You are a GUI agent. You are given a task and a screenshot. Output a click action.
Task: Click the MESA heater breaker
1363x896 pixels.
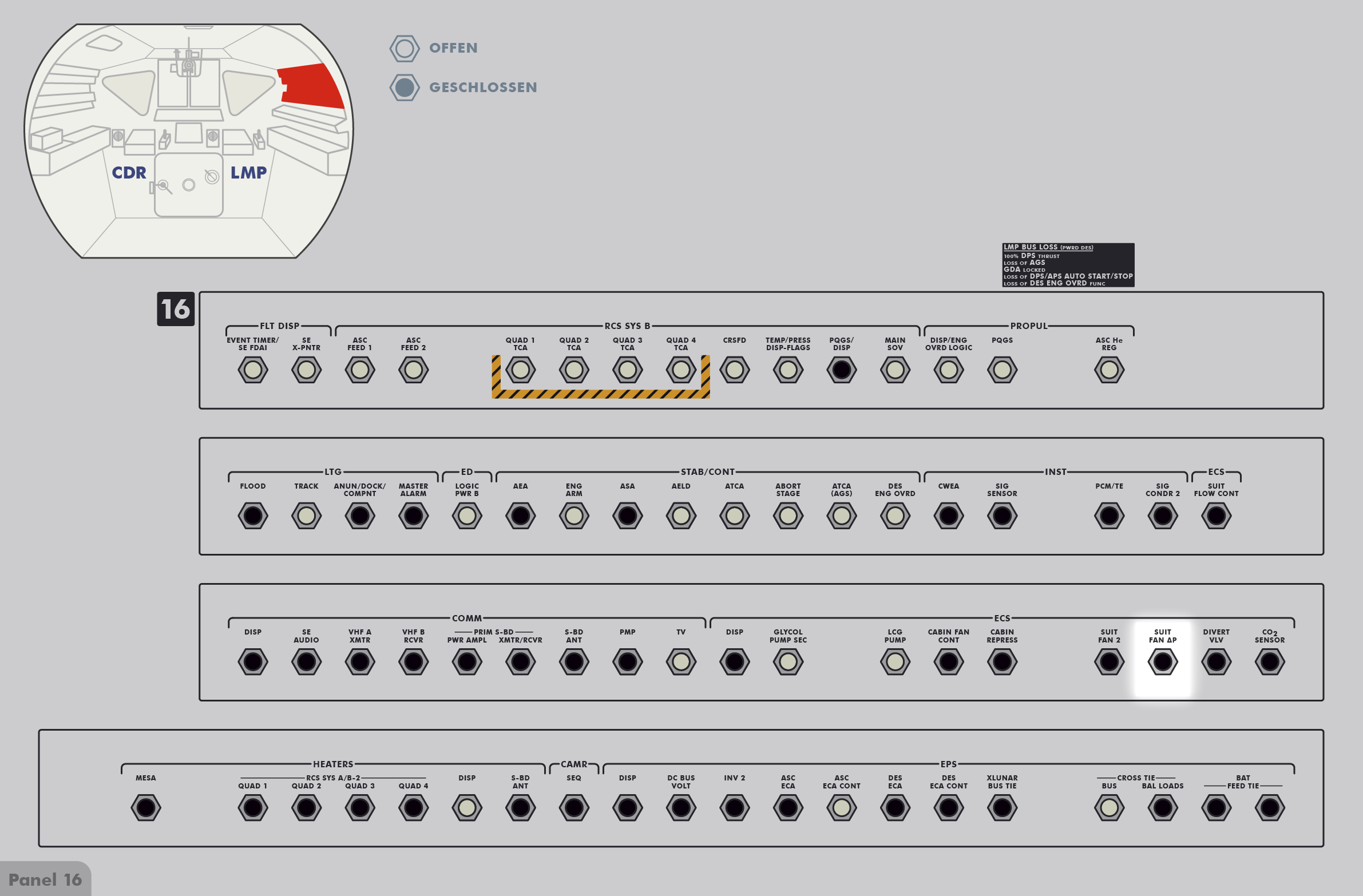(145, 808)
